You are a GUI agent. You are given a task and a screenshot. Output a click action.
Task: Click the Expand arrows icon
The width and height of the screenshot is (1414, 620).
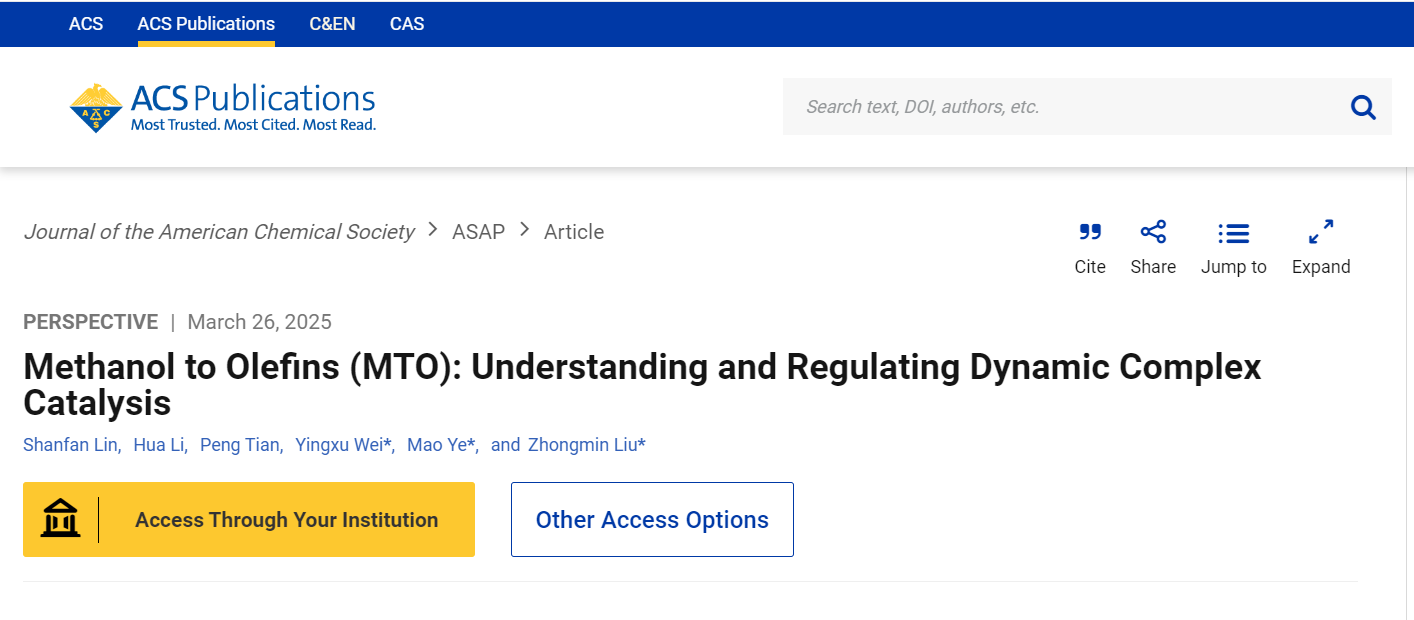[x=1321, y=232]
